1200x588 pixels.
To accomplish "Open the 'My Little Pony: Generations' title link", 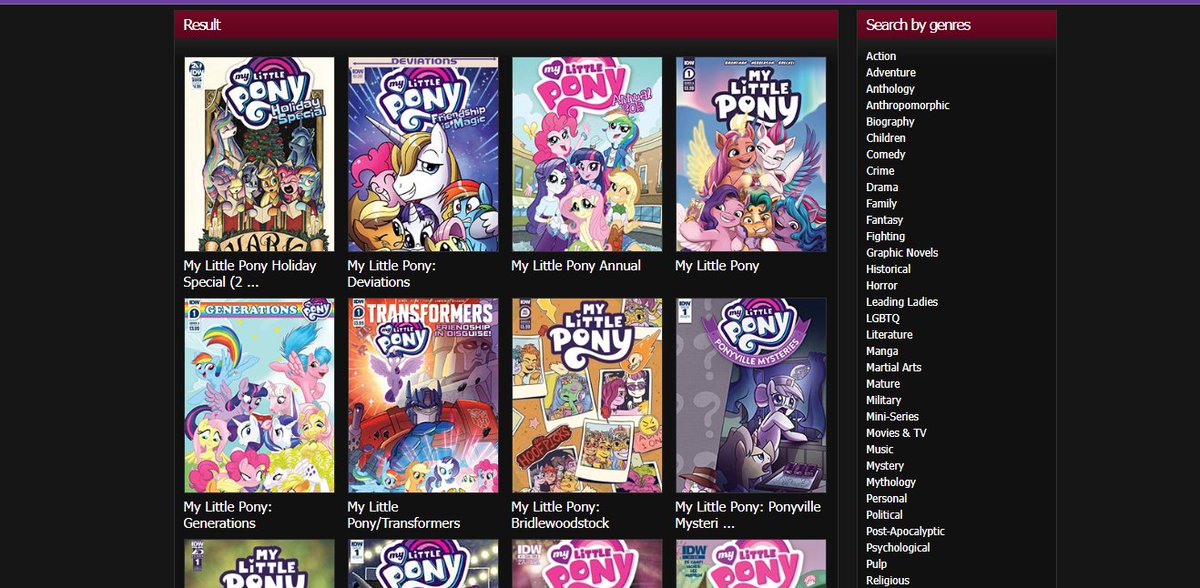I will pyautogui.click(x=227, y=515).
